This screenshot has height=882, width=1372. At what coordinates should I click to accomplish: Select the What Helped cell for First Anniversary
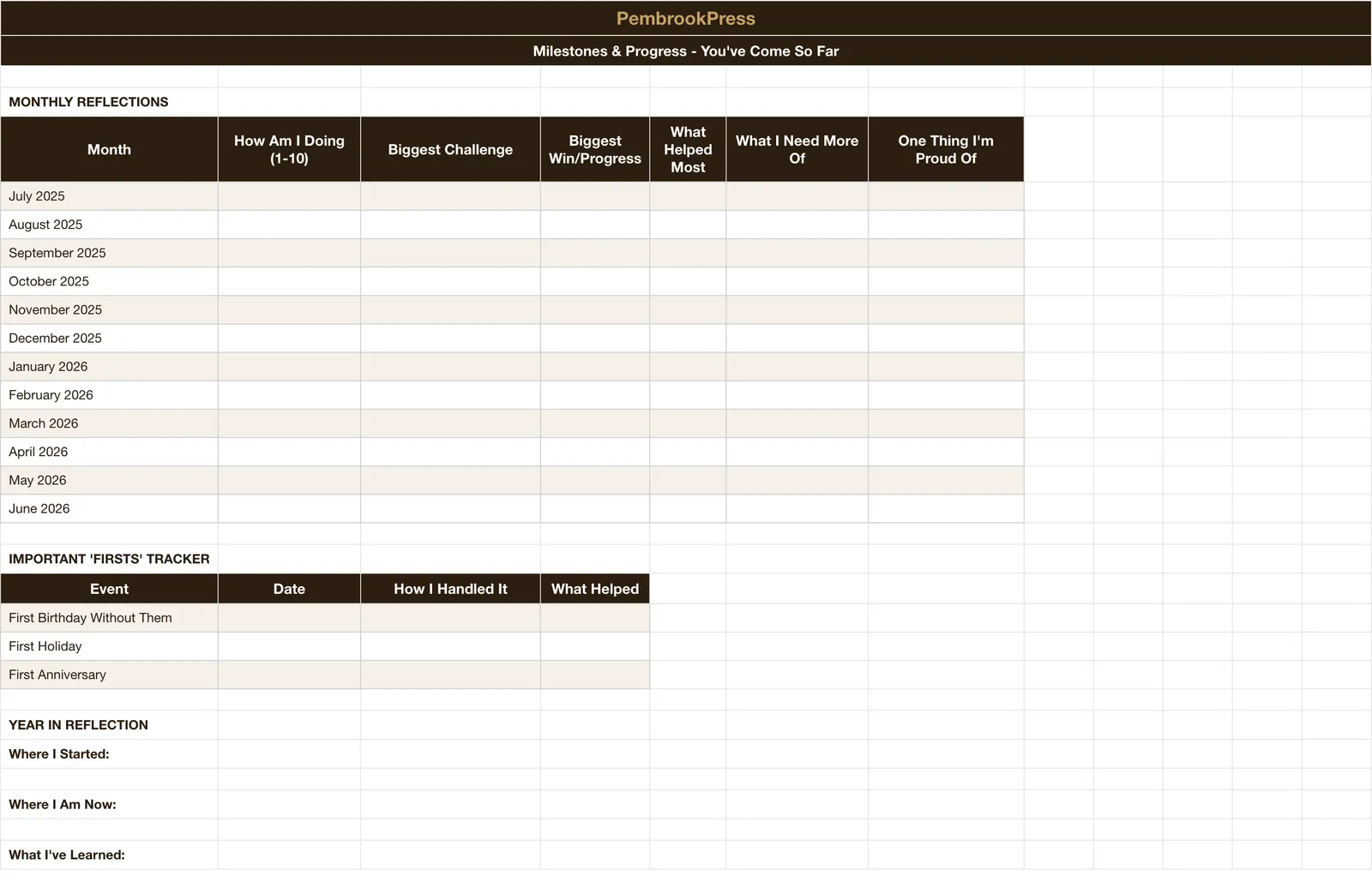coord(595,675)
